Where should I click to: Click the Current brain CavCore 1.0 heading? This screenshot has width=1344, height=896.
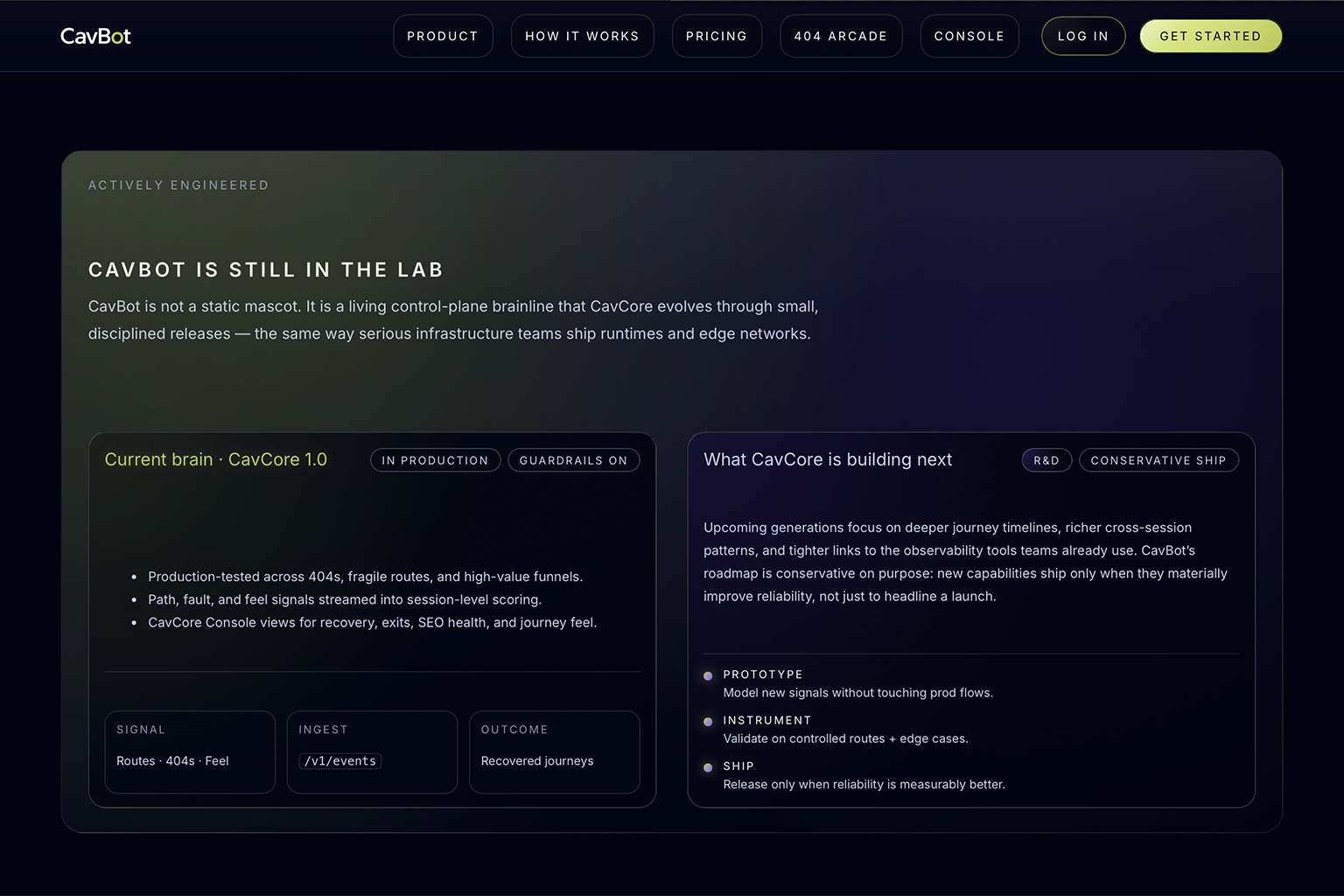(x=216, y=459)
